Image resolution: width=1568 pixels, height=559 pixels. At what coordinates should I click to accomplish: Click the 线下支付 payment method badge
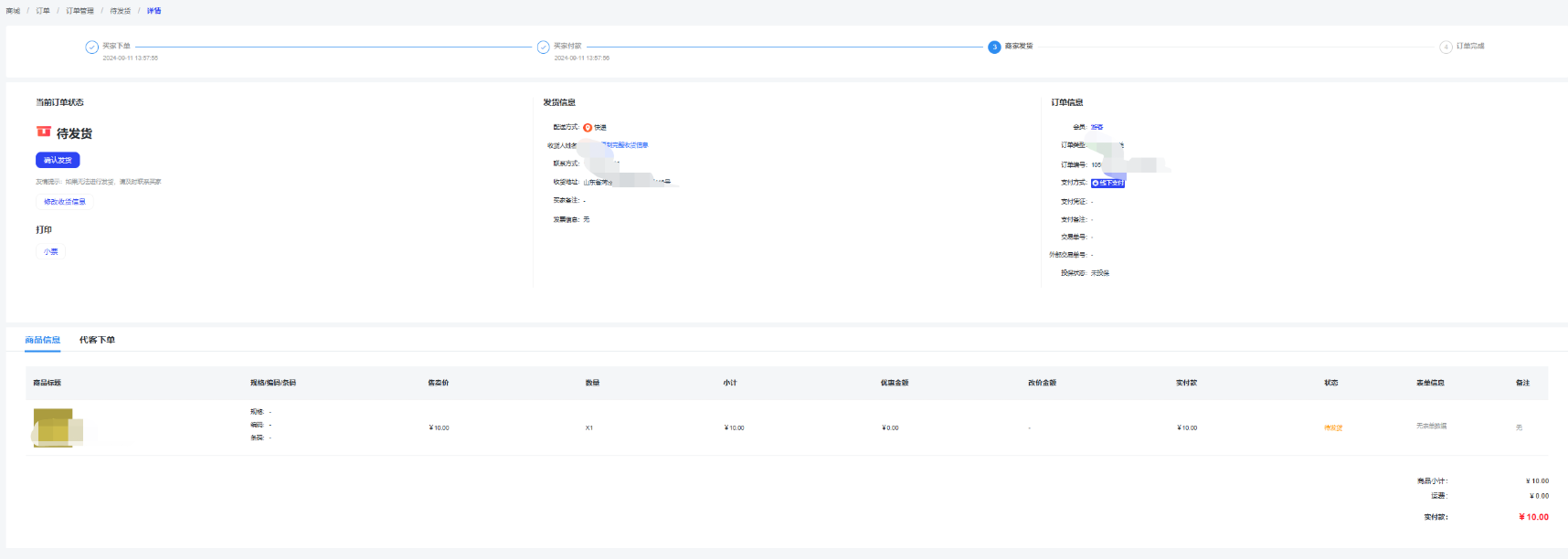pyautogui.click(x=1107, y=184)
